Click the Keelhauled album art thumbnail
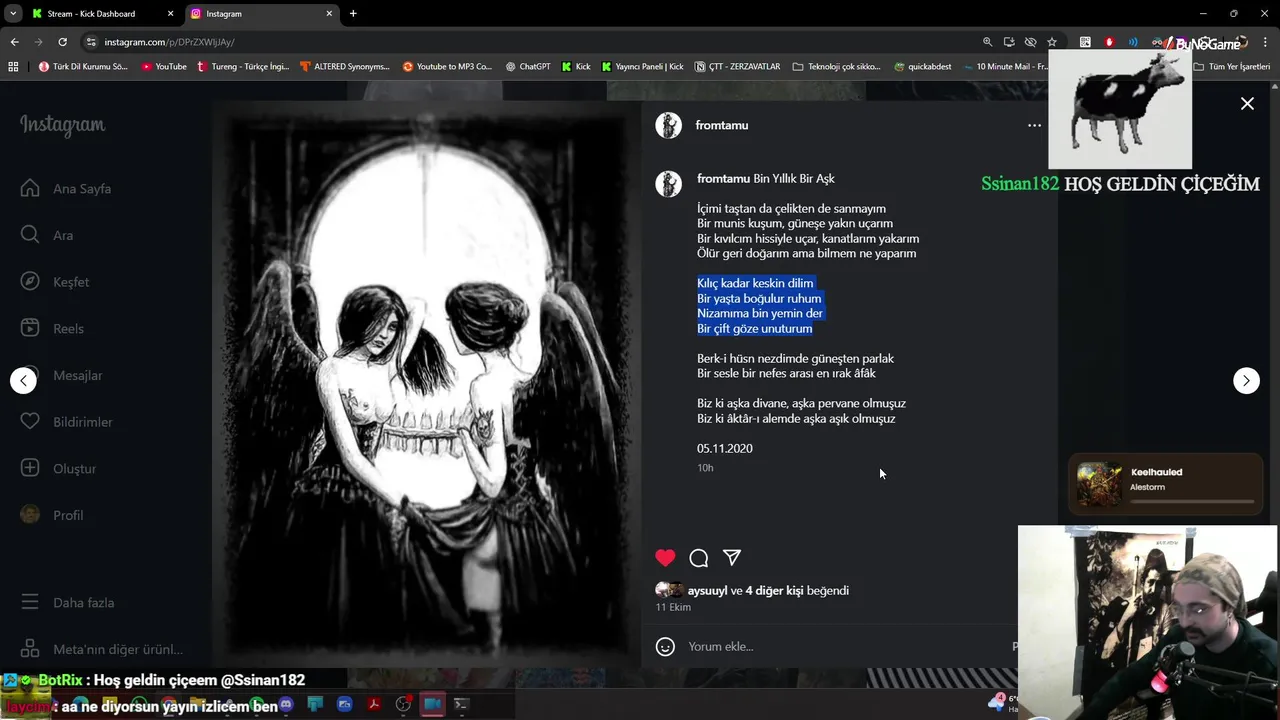 tap(1099, 485)
